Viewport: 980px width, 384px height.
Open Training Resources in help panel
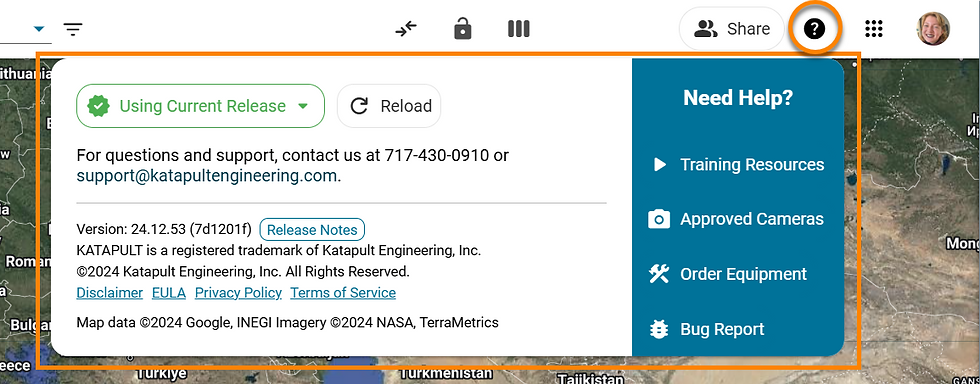pyautogui.click(x=738, y=164)
